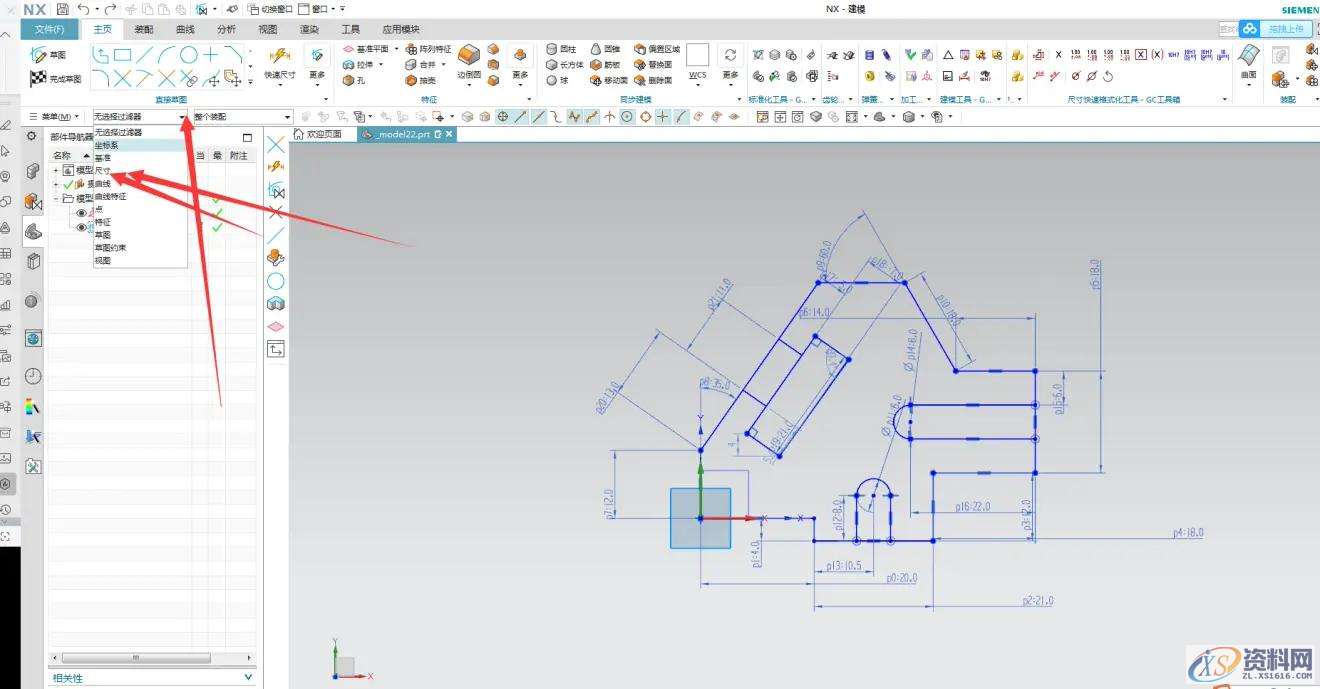
Task: Toggle the green checkmark on history tree item
Action: point(68,184)
